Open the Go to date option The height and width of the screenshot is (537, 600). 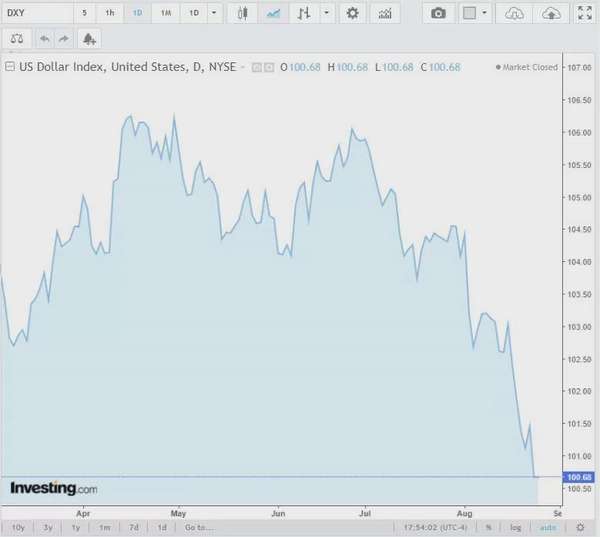point(199,528)
